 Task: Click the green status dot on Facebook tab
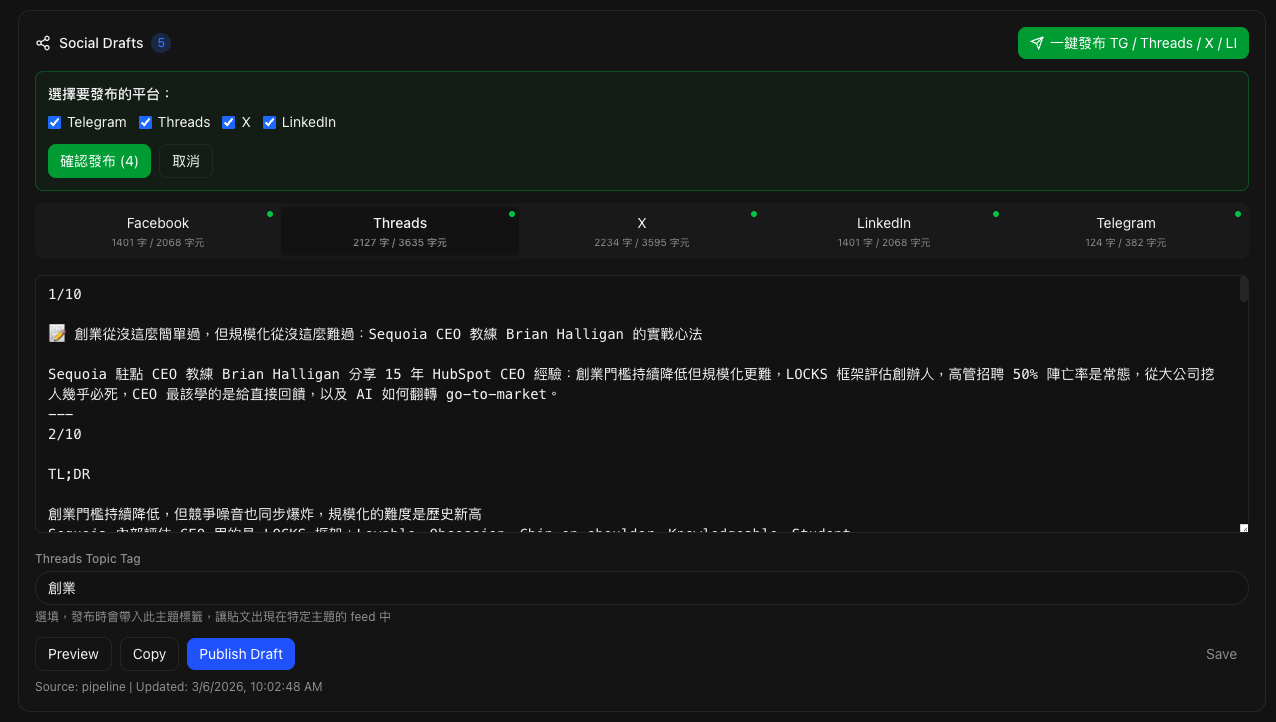(x=270, y=214)
